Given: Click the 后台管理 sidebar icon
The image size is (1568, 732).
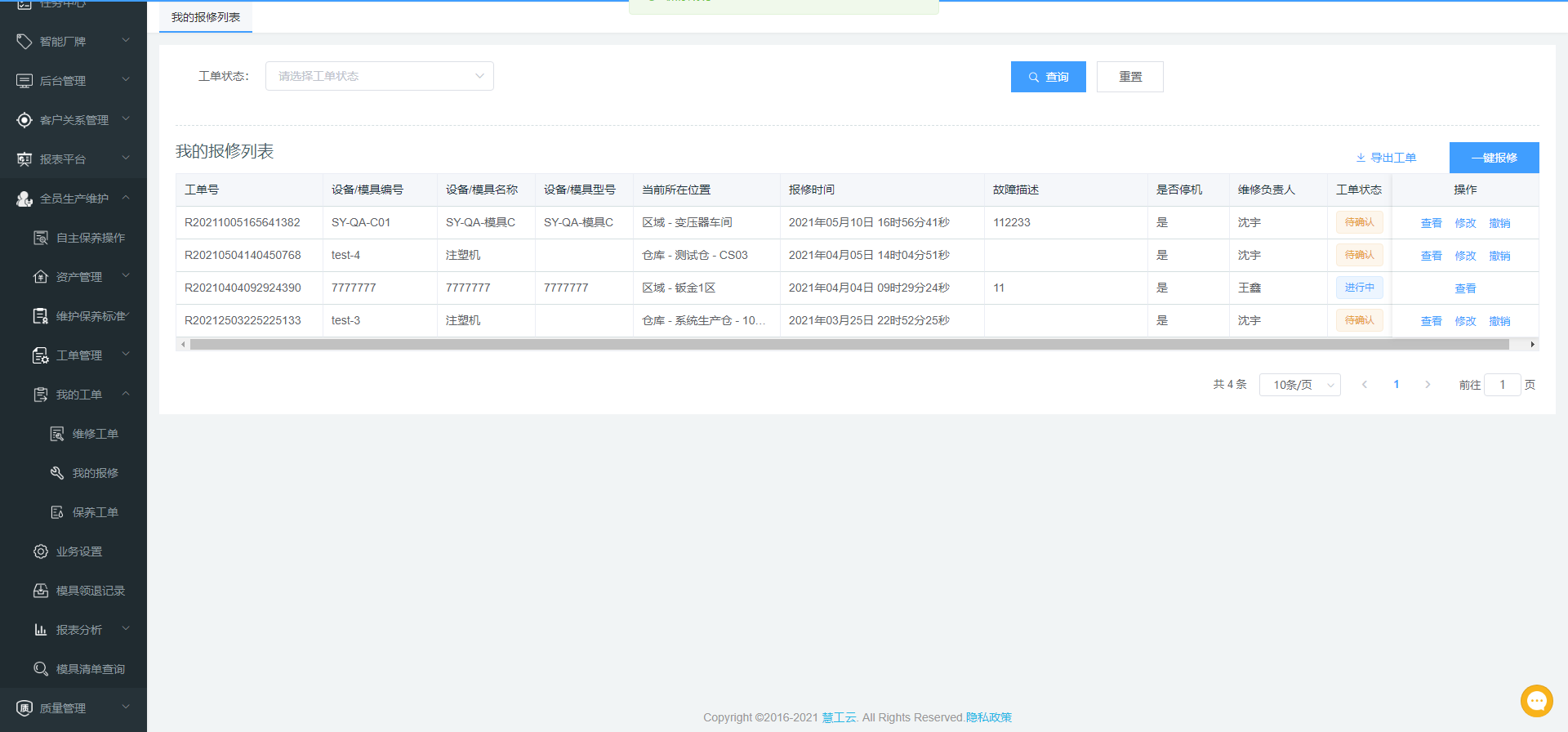Looking at the screenshot, I should tap(24, 81).
